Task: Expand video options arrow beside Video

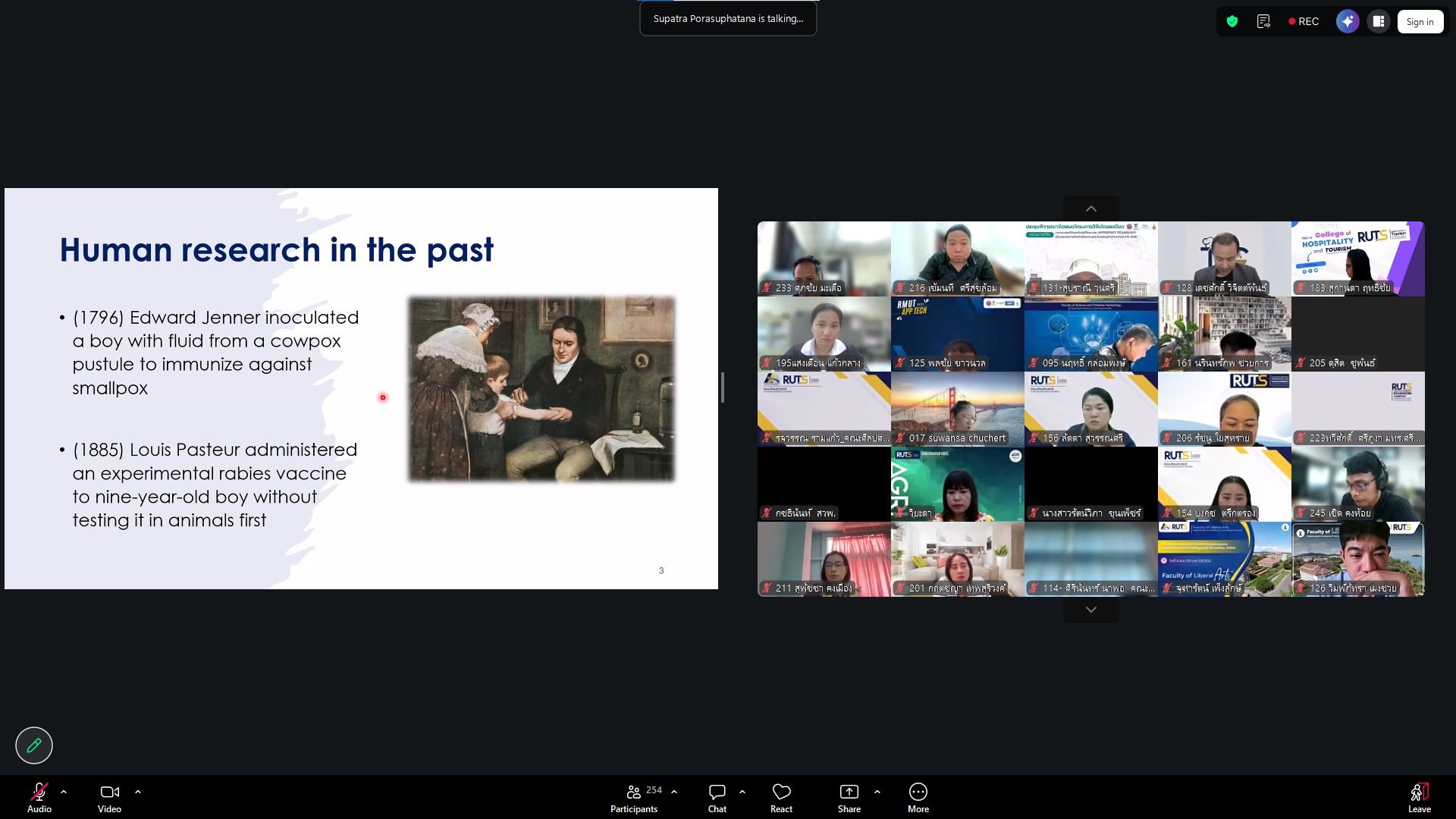Action: pos(138,792)
